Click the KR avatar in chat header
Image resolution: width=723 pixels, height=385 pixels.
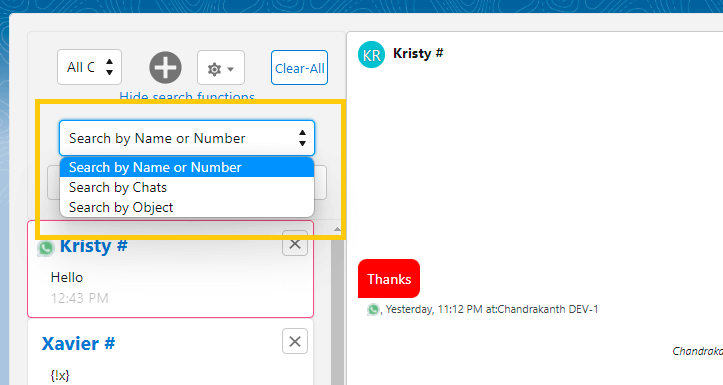371,54
